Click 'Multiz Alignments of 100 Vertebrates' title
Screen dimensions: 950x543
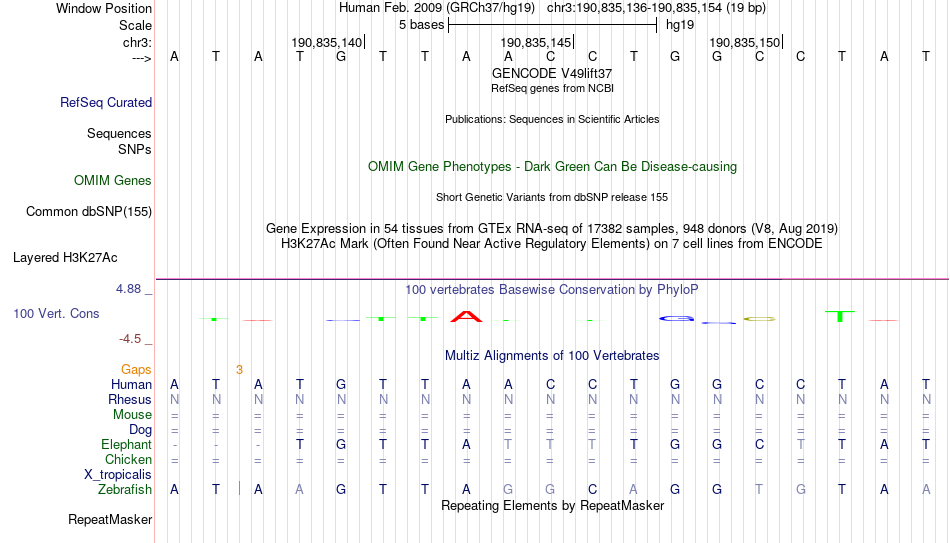[x=552, y=356]
